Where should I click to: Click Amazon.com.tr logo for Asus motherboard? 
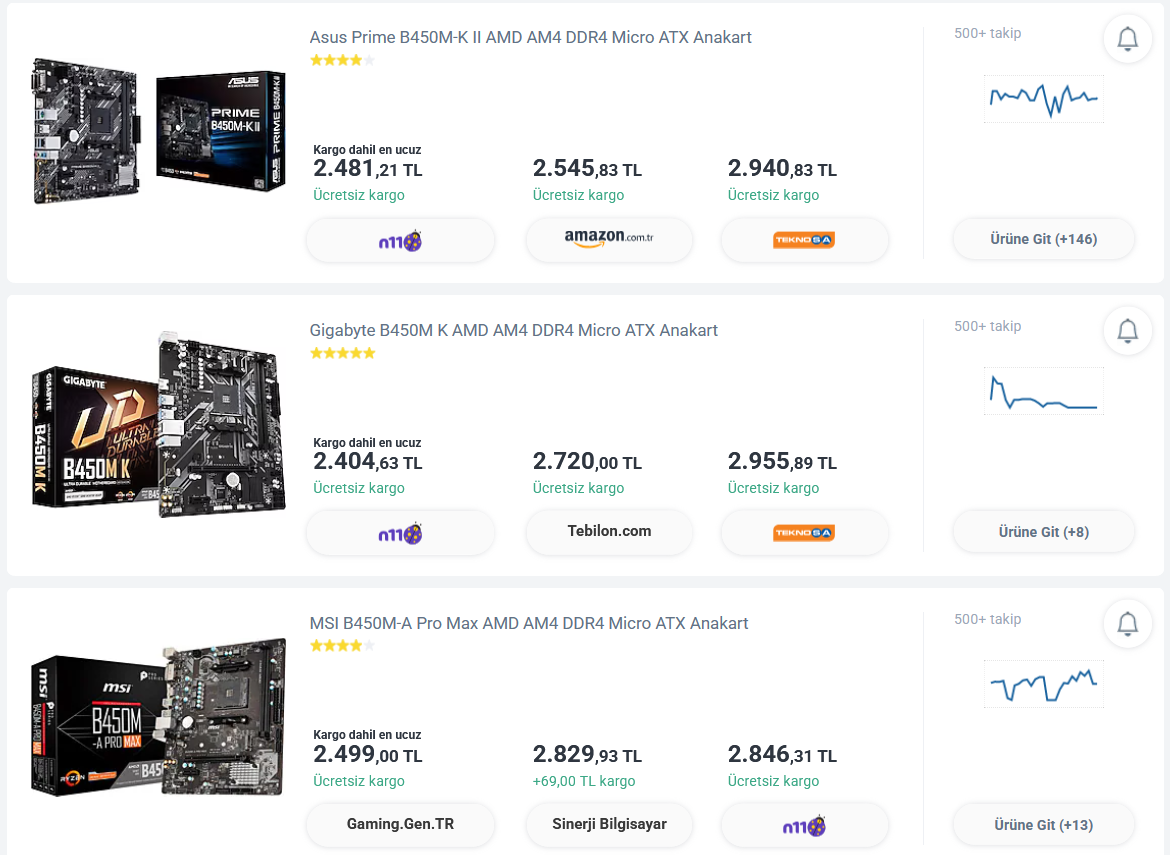[609, 240]
